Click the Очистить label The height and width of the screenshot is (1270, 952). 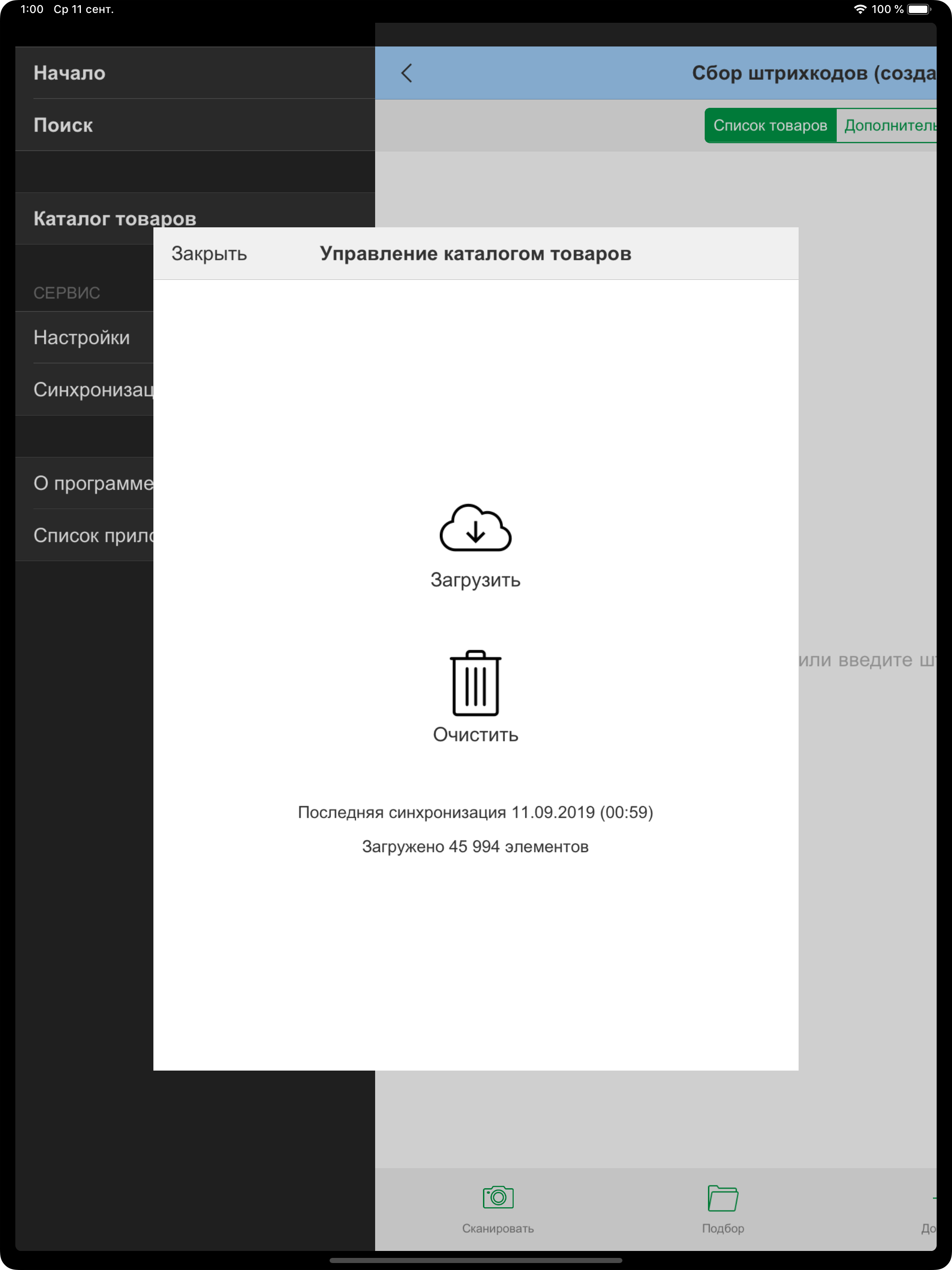point(476,734)
